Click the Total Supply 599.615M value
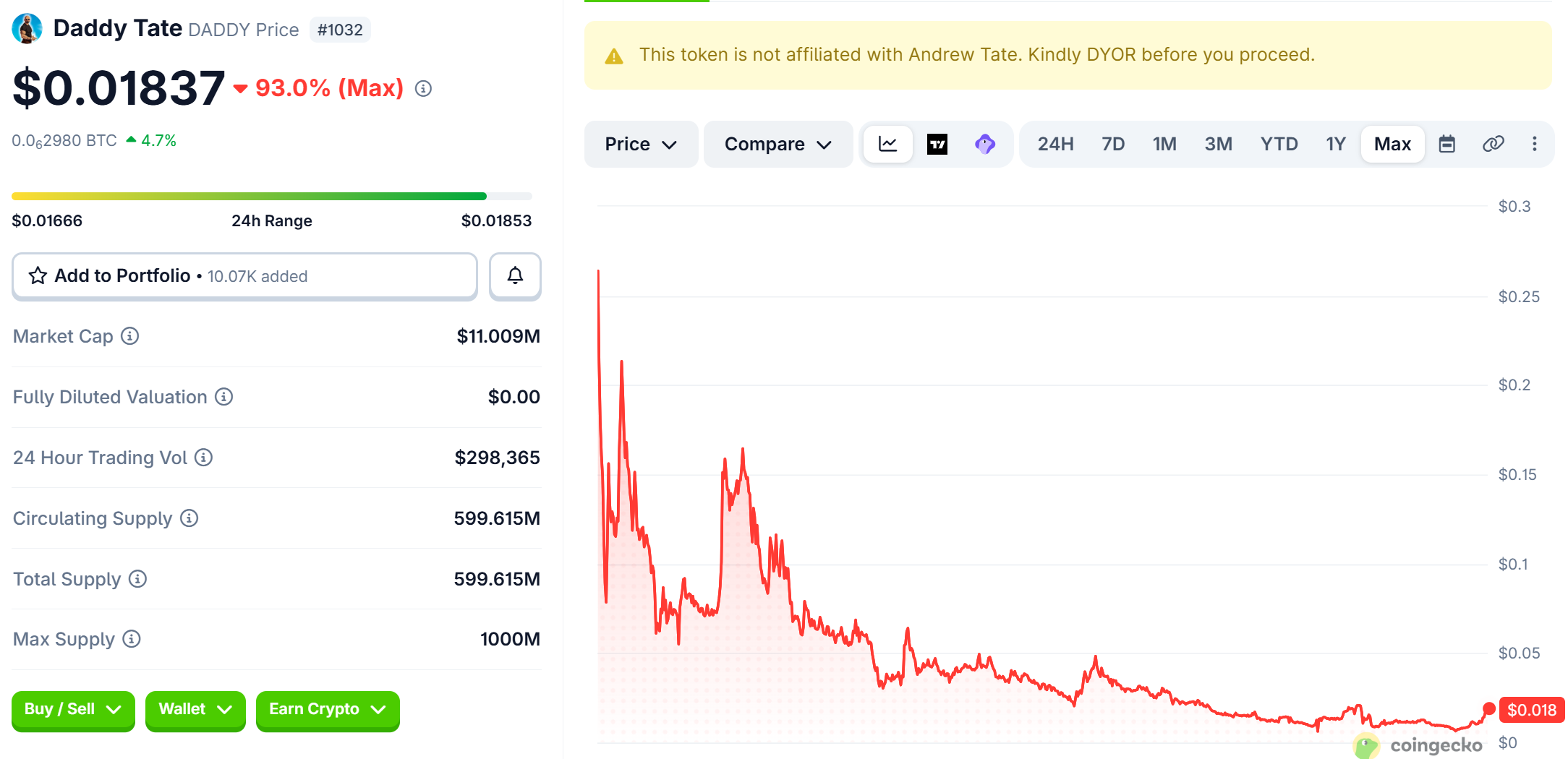The height and width of the screenshot is (759, 1568). (x=497, y=579)
